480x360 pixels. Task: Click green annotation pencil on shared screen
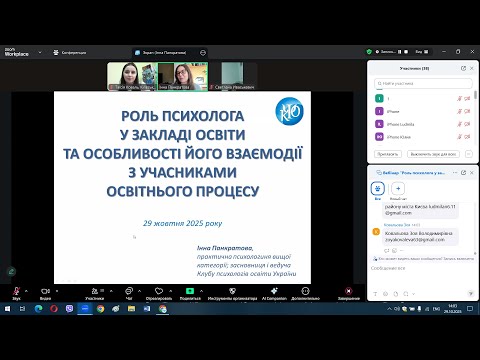pos(11,272)
